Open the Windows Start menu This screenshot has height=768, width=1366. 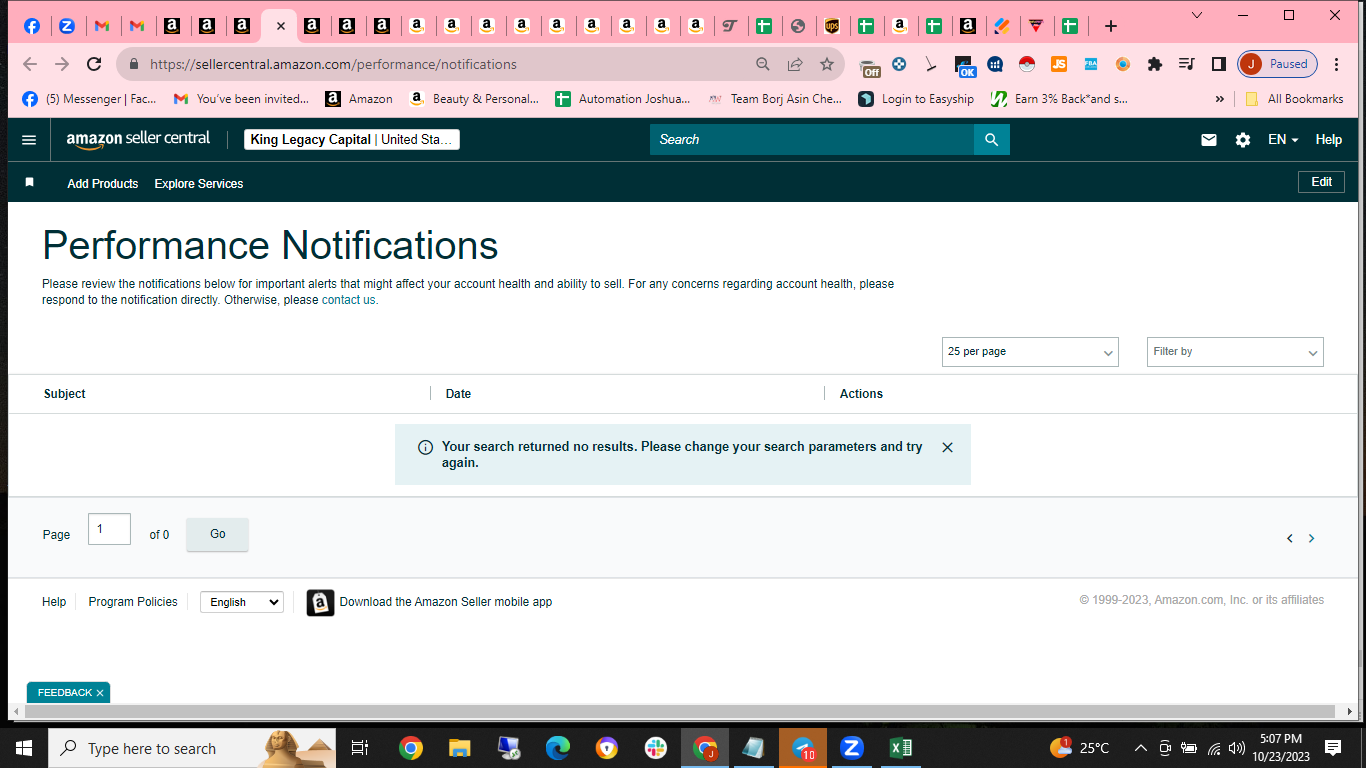pyautogui.click(x=24, y=748)
